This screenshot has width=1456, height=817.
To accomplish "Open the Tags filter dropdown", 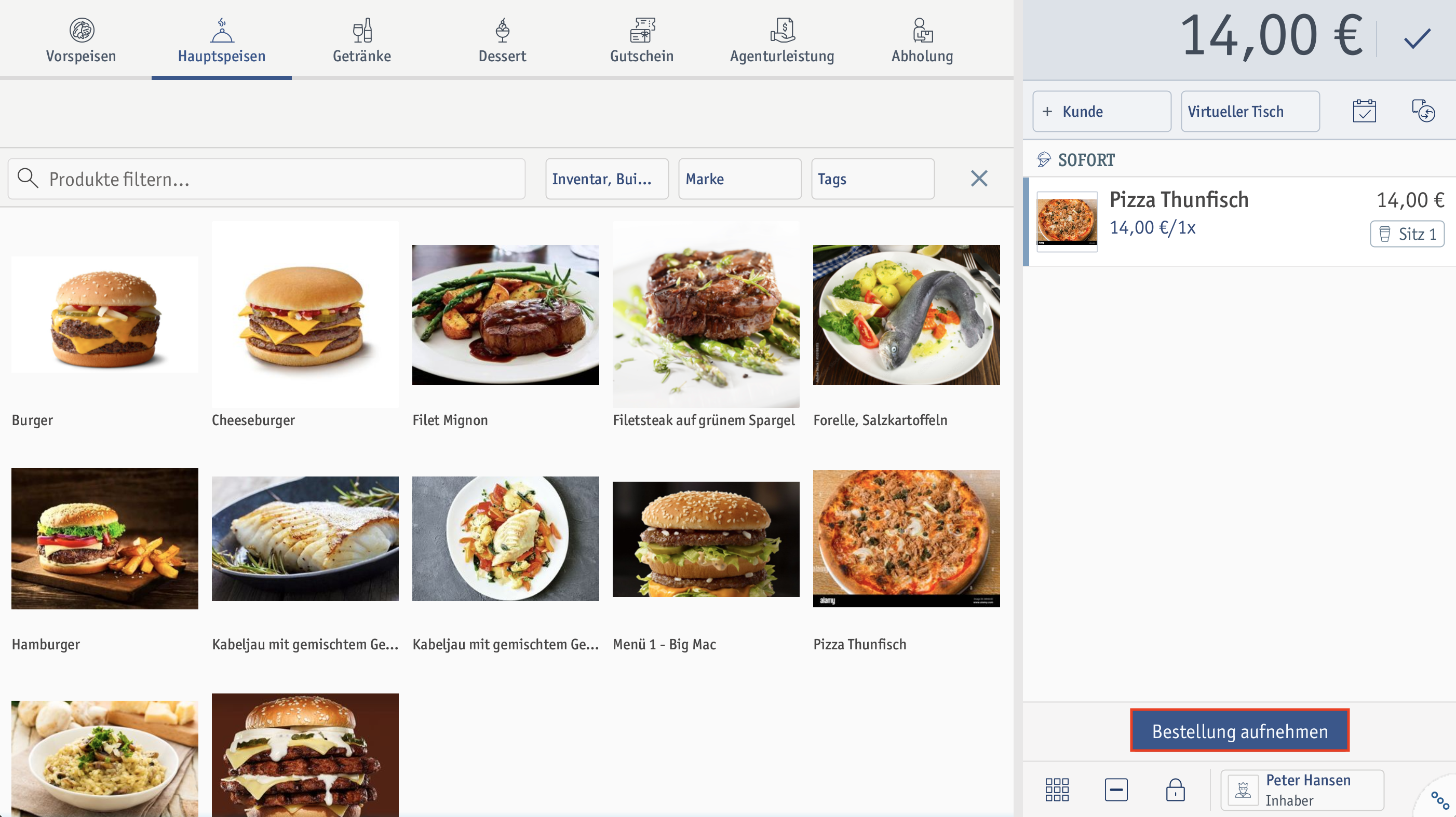I will tap(873, 179).
